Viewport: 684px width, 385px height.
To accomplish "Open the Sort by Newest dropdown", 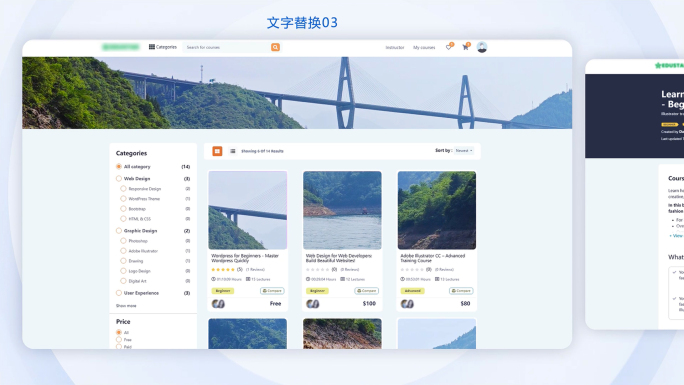I will coord(464,150).
